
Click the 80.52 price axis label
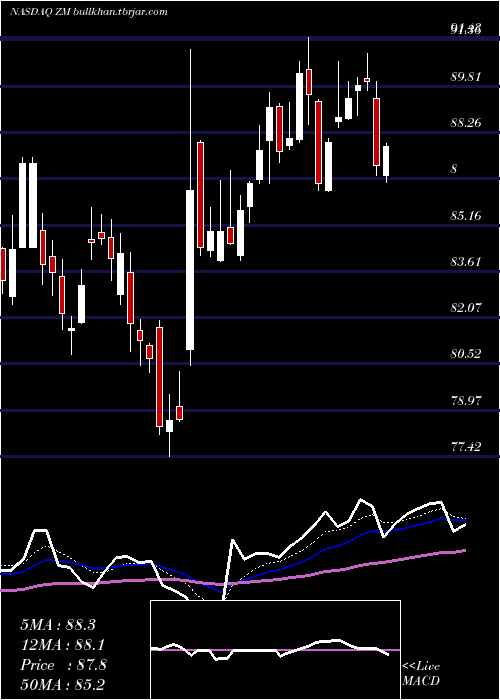466,354
